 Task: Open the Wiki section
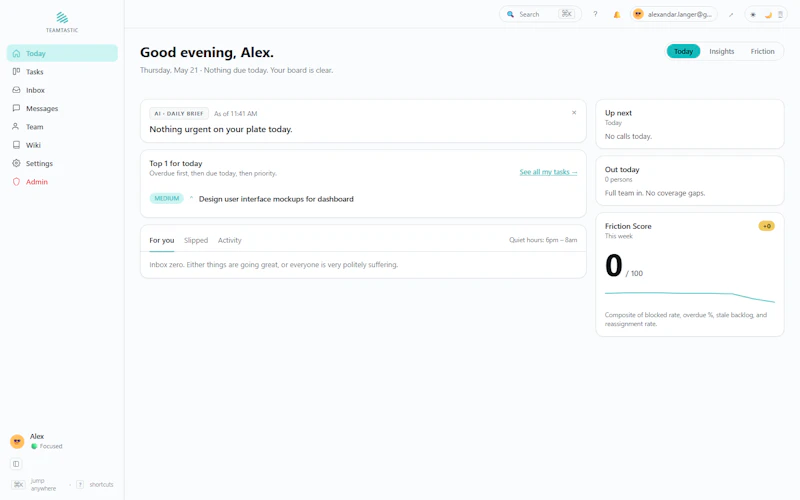(62, 145)
